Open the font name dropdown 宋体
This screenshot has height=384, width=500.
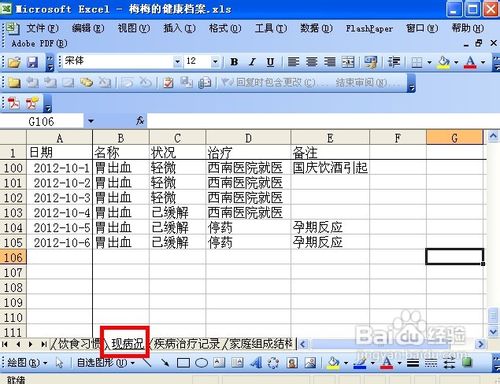(177, 62)
